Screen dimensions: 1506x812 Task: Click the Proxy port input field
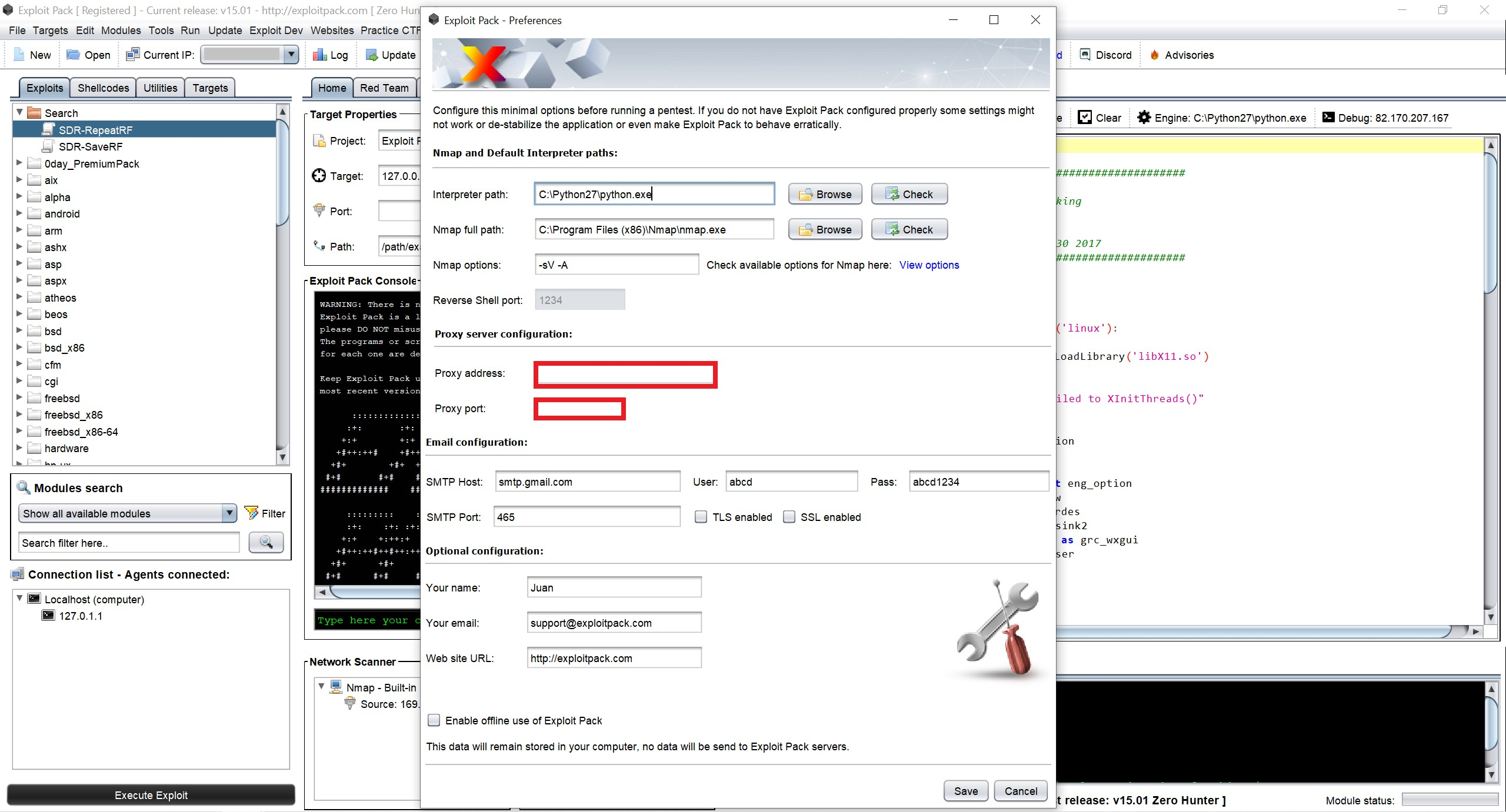579,409
